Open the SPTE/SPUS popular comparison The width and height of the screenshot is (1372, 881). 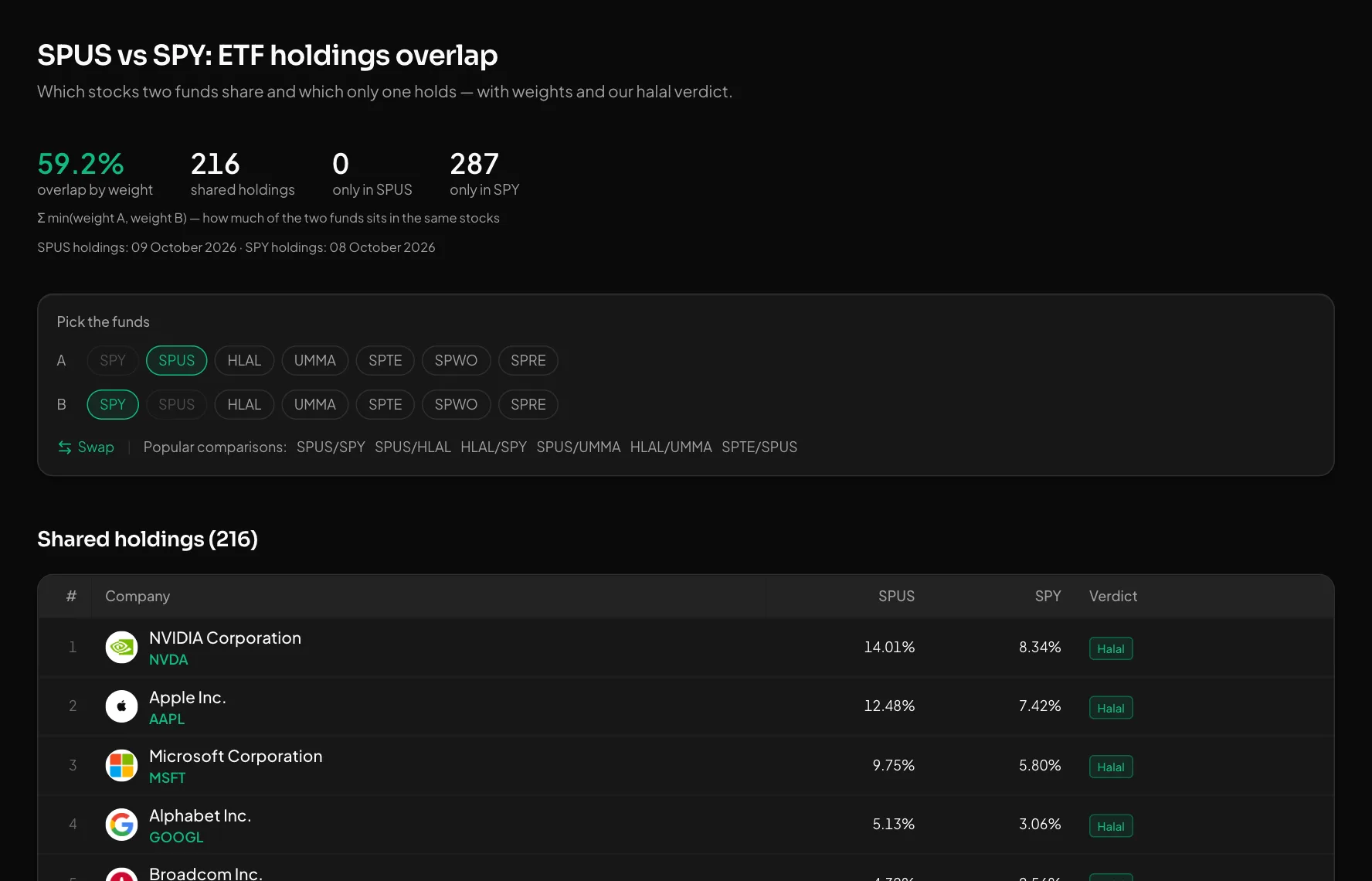759,447
